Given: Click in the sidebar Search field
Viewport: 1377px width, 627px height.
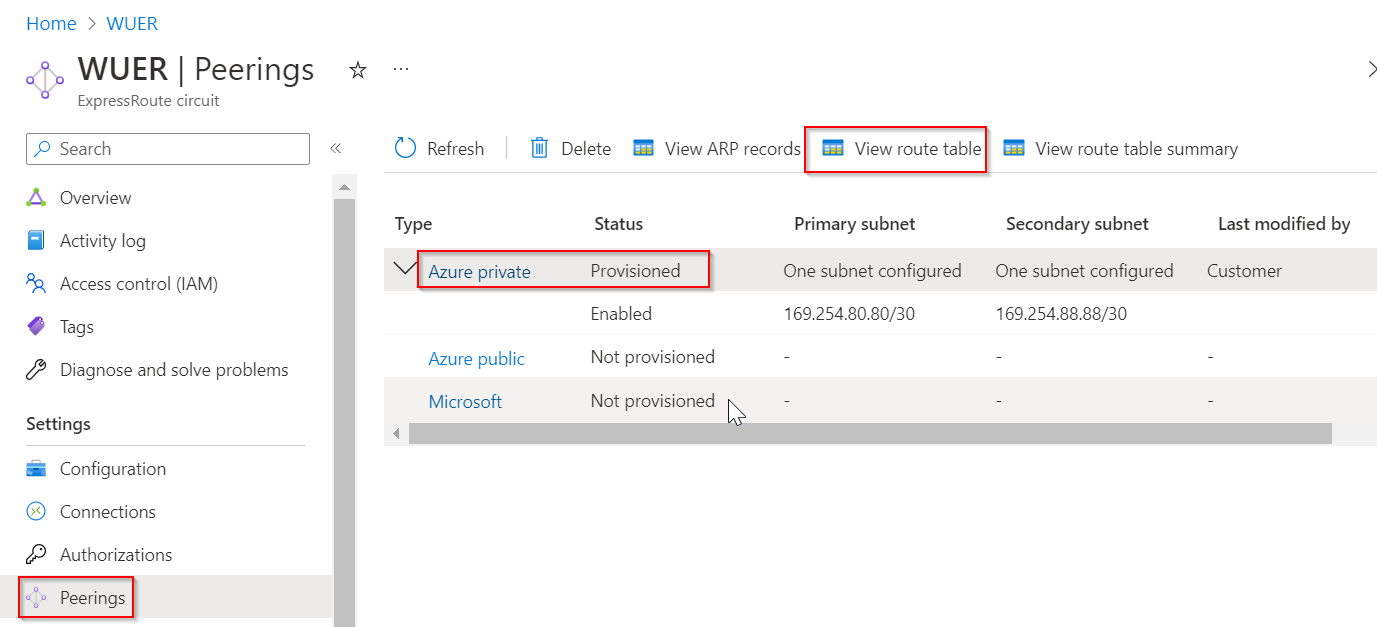Looking at the screenshot, I should pos(168,149).
